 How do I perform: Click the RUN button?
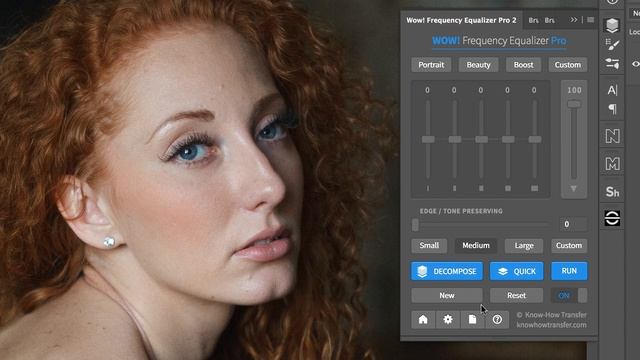tap(569, 271)
